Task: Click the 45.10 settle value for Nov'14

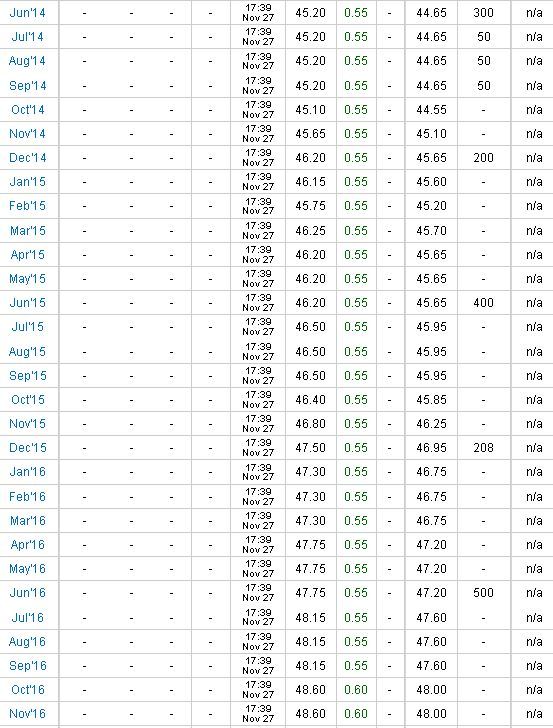Action: [x=431, y=134]
